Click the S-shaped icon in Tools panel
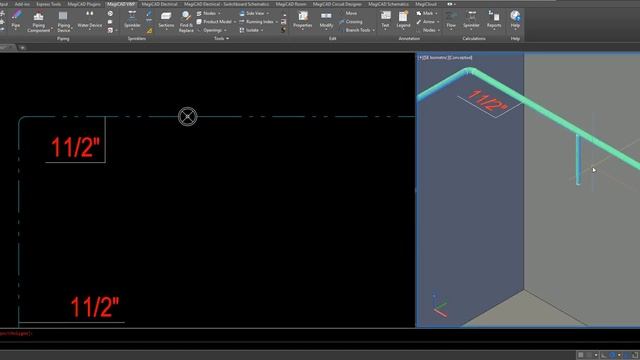This screenshot has width=640, height=360. (x=283, y=30)
